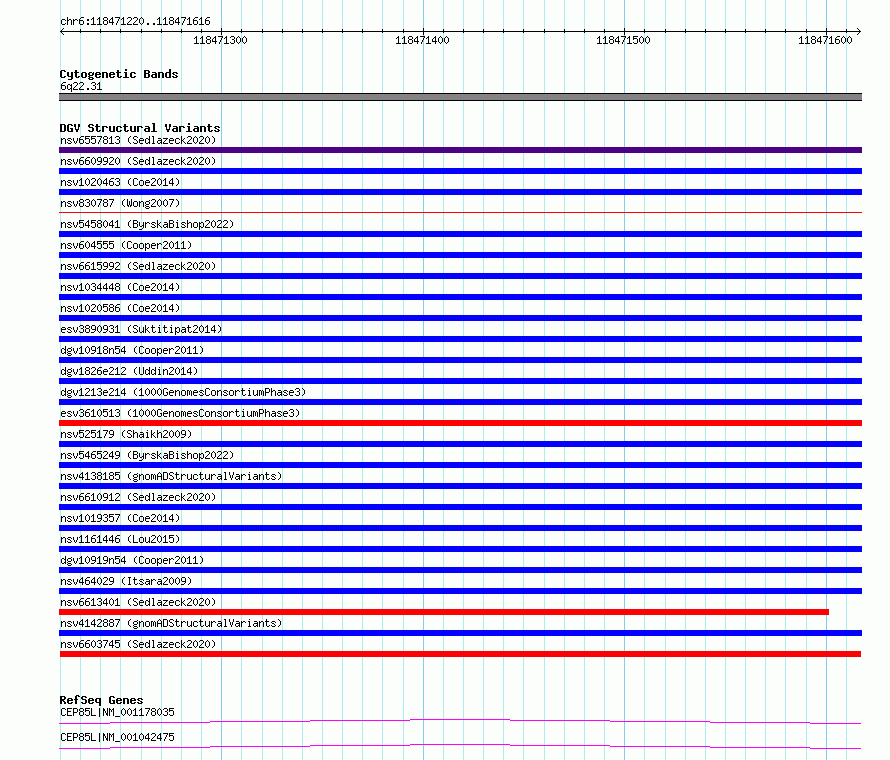Click the blue bar of nsv6609920
Screen dimensions: 890x760
[x=460, y=171]
